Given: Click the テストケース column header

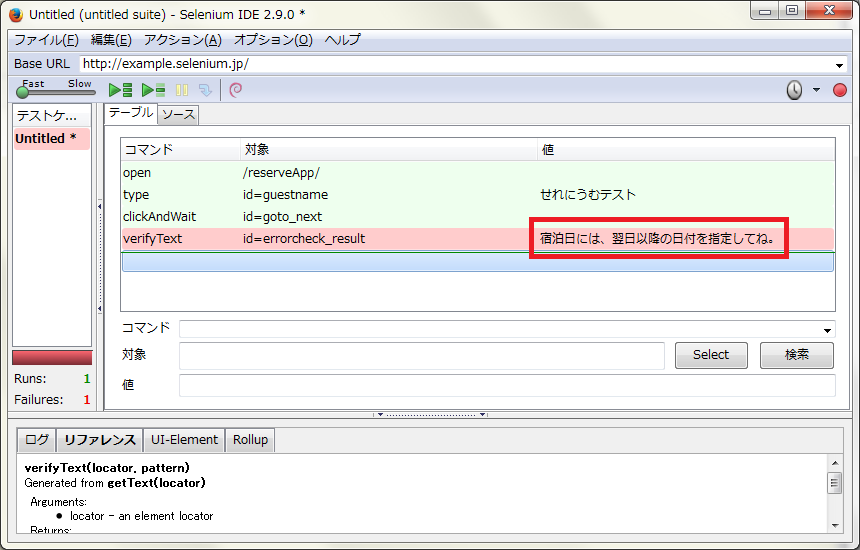Looking at the screenshot, I should (x=52, y=116).
